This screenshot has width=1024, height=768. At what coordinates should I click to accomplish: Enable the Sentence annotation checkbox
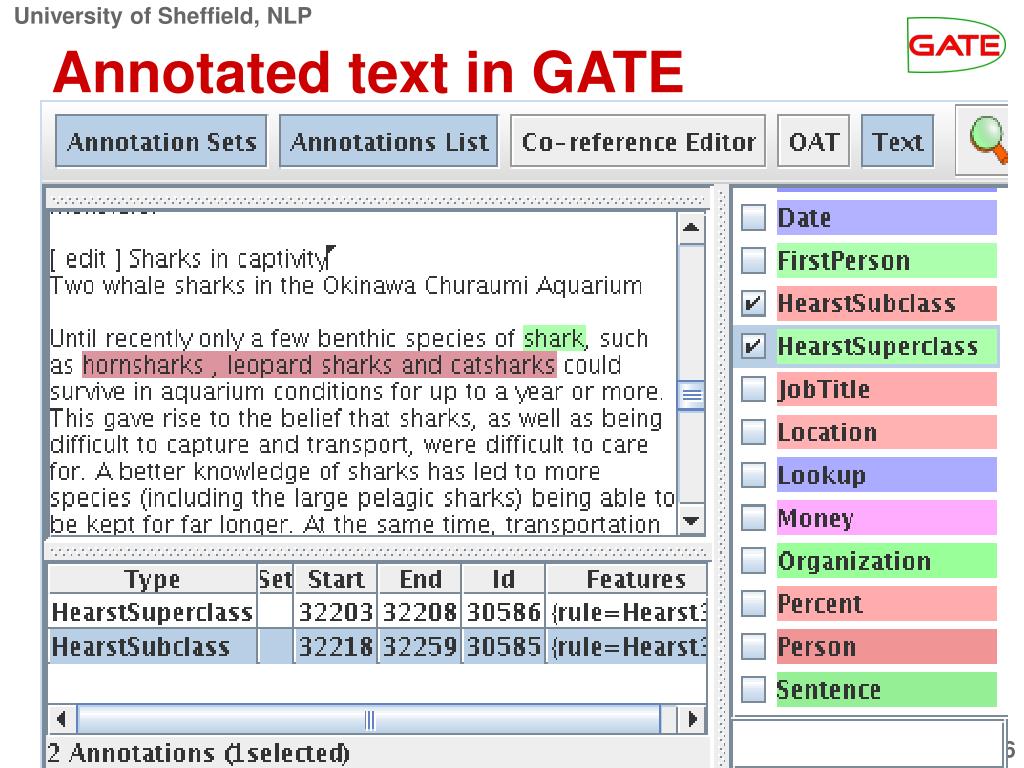pos(754,690)
